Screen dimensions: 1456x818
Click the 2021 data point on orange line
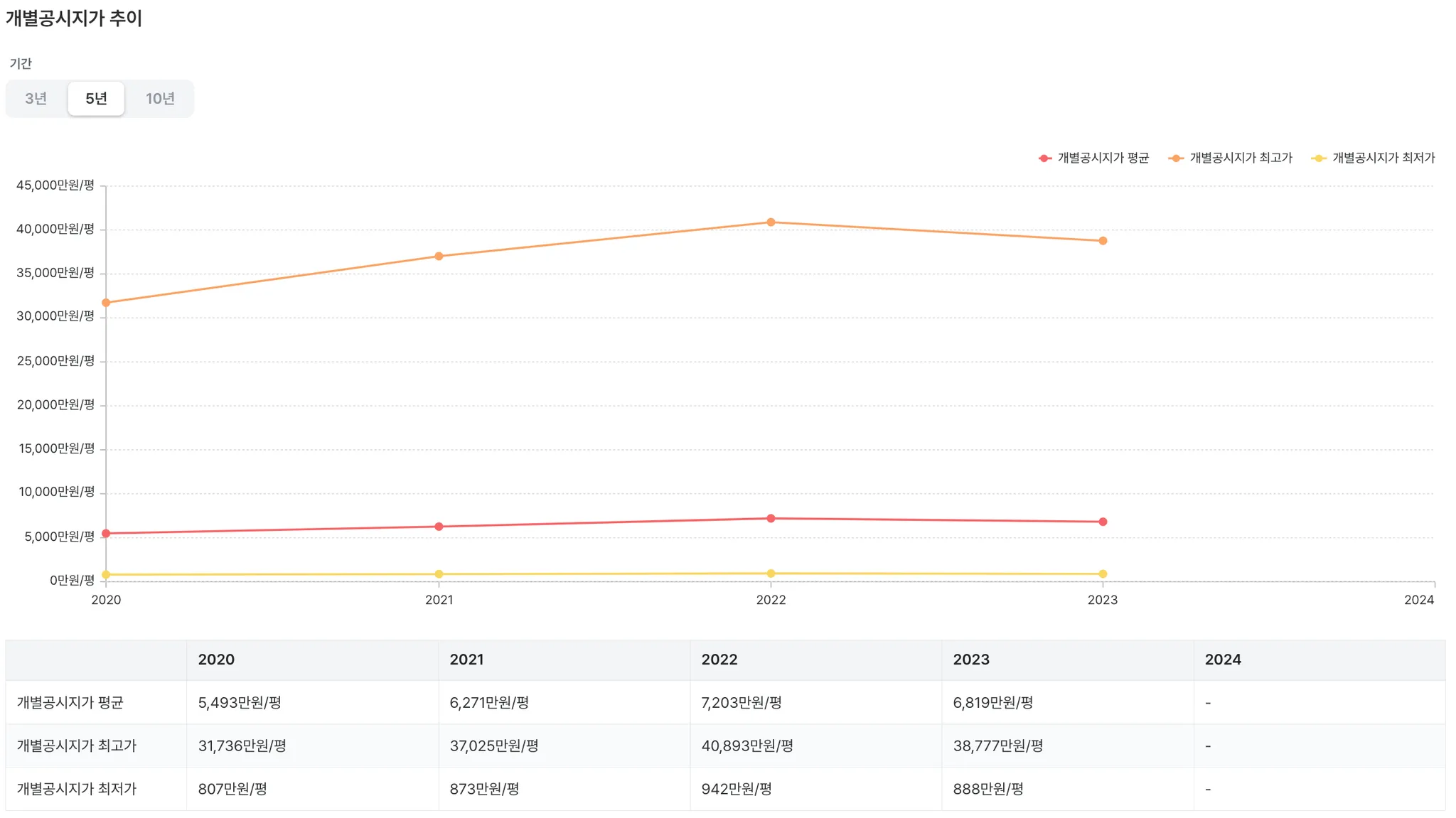[439, 257]
